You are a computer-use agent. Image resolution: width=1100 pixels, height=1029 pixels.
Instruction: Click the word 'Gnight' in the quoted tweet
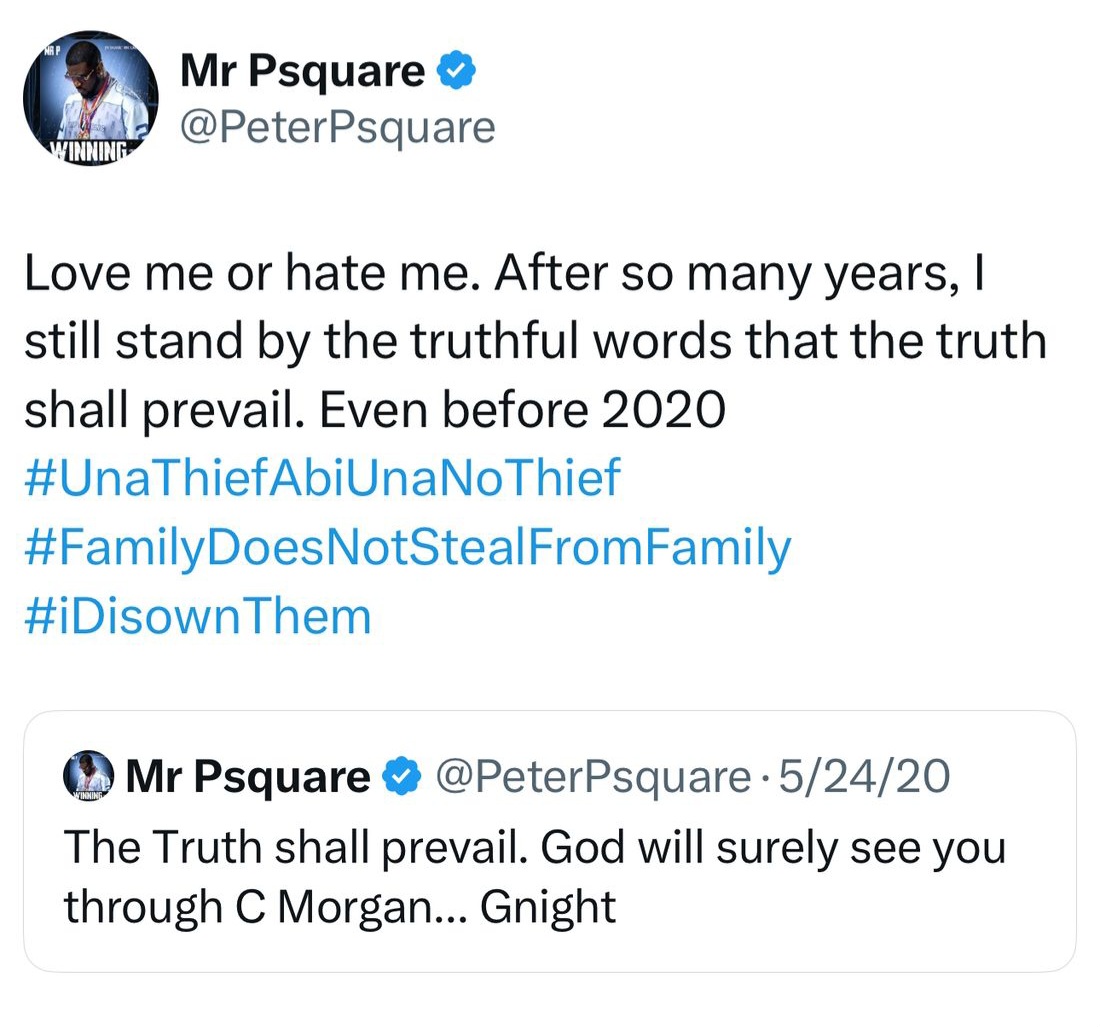(x=548, y=907)
